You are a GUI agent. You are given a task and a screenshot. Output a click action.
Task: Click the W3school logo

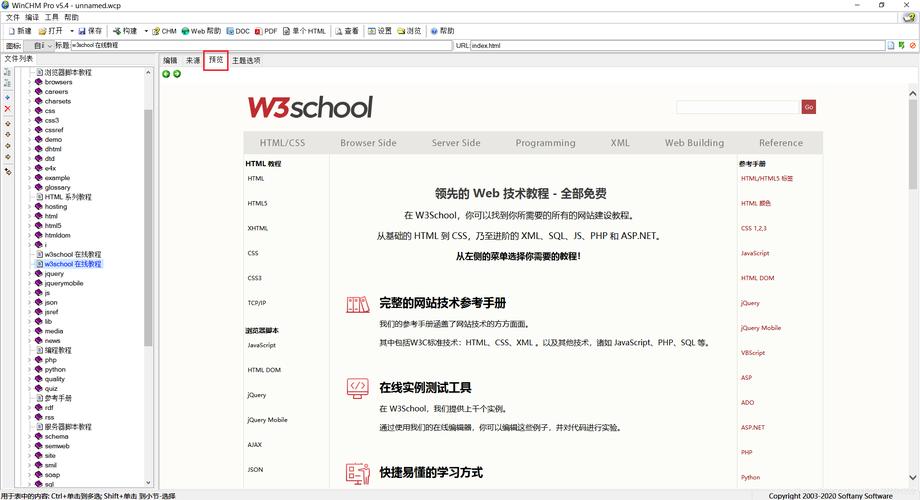click(310, 107)
